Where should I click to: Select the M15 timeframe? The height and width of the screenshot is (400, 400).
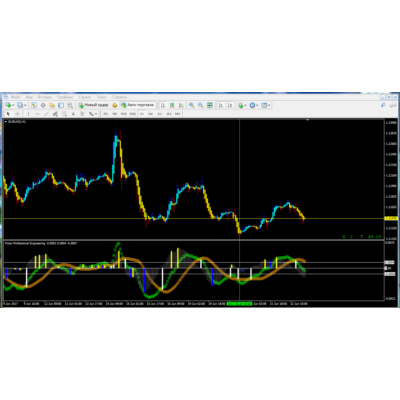coord(124,114)
